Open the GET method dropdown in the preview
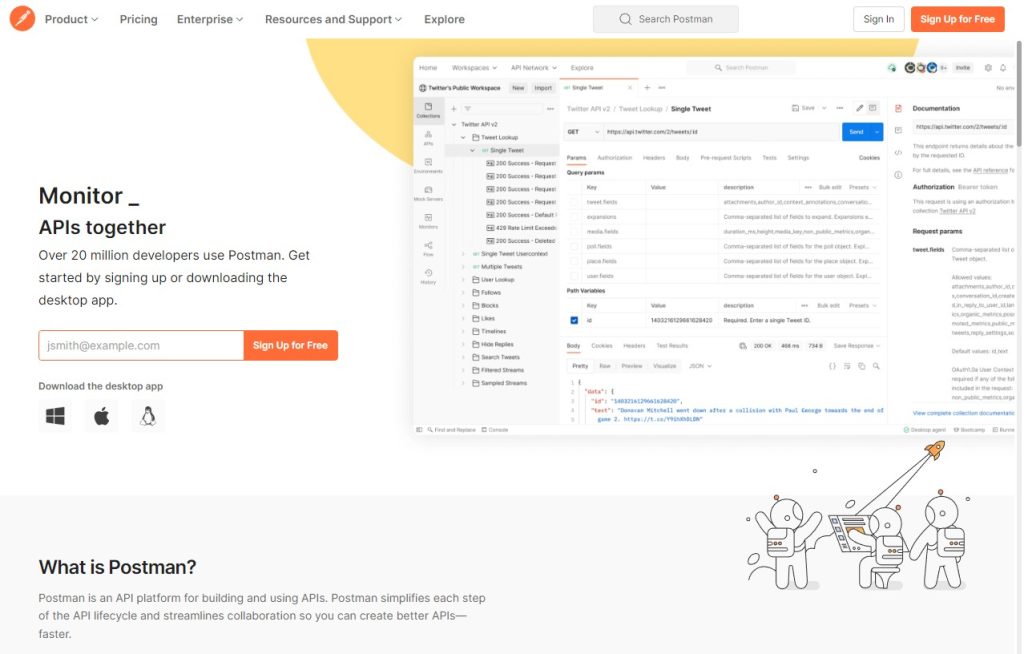1024x654 pixels. (583, 132)
